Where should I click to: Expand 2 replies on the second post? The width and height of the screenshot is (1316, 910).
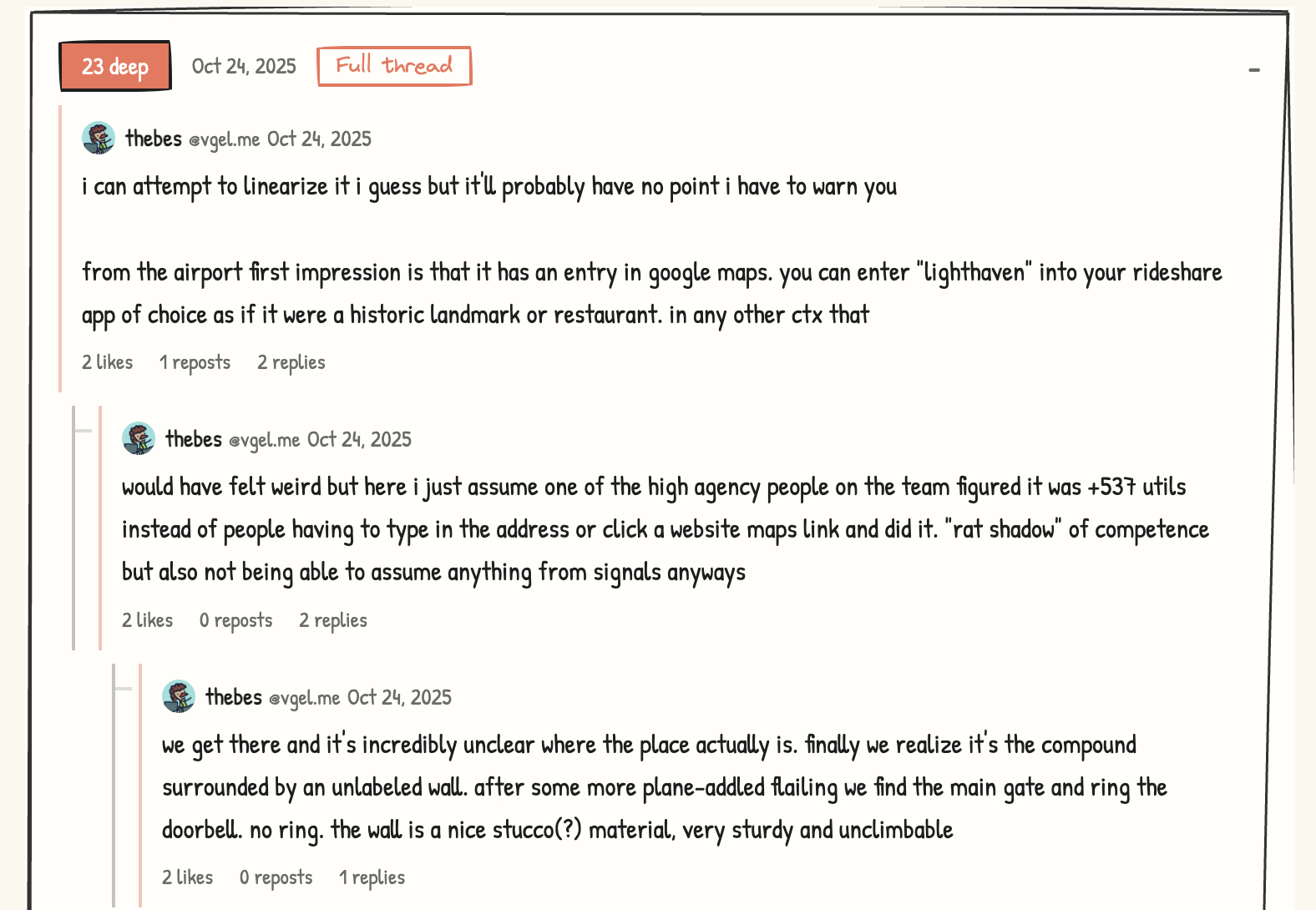pyautogui.click(x=333, y=620)
